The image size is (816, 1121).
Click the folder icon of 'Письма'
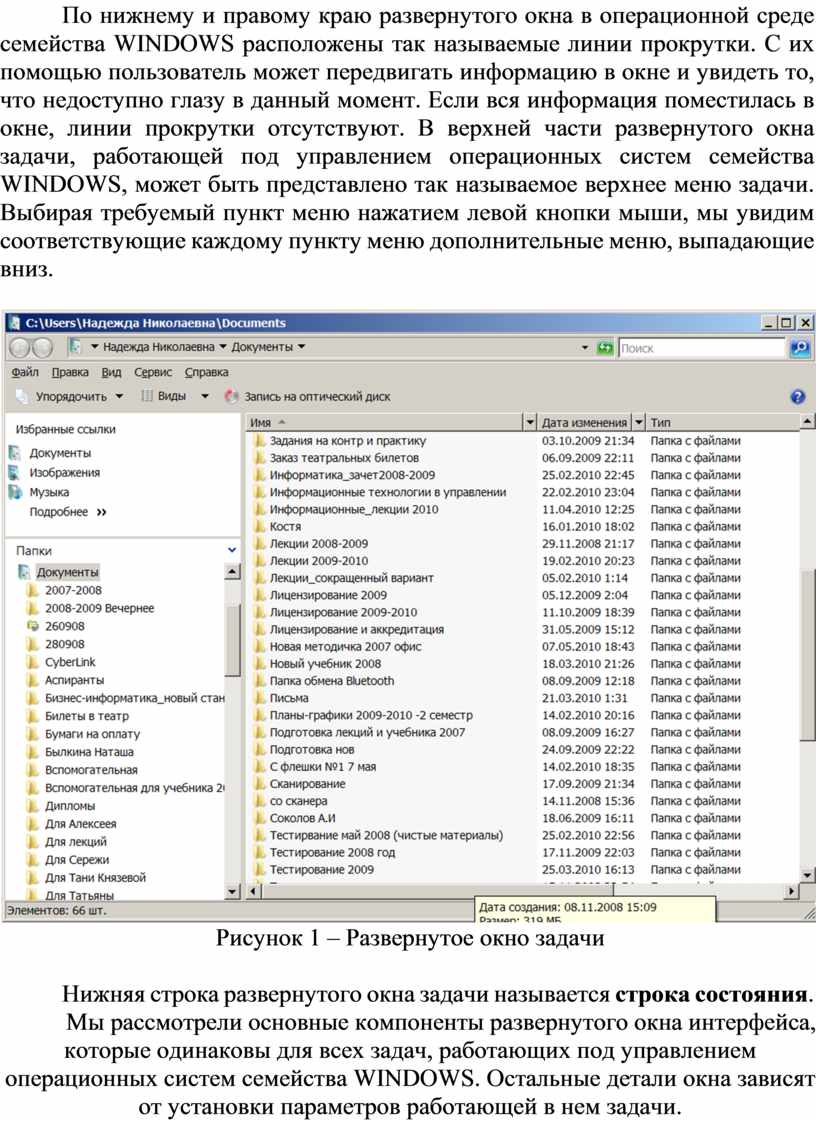260,698
